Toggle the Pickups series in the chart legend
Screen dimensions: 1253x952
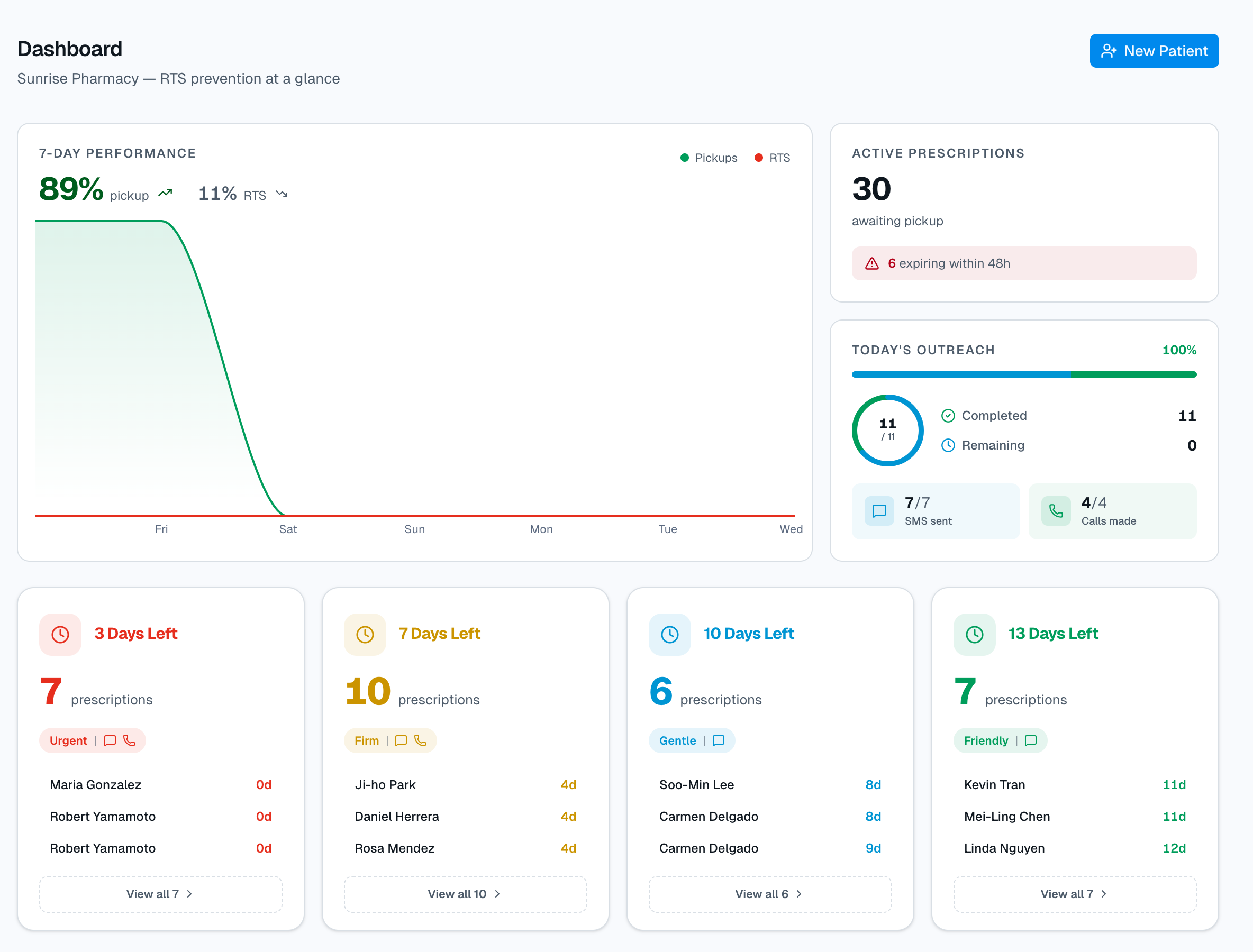(709, 158)
